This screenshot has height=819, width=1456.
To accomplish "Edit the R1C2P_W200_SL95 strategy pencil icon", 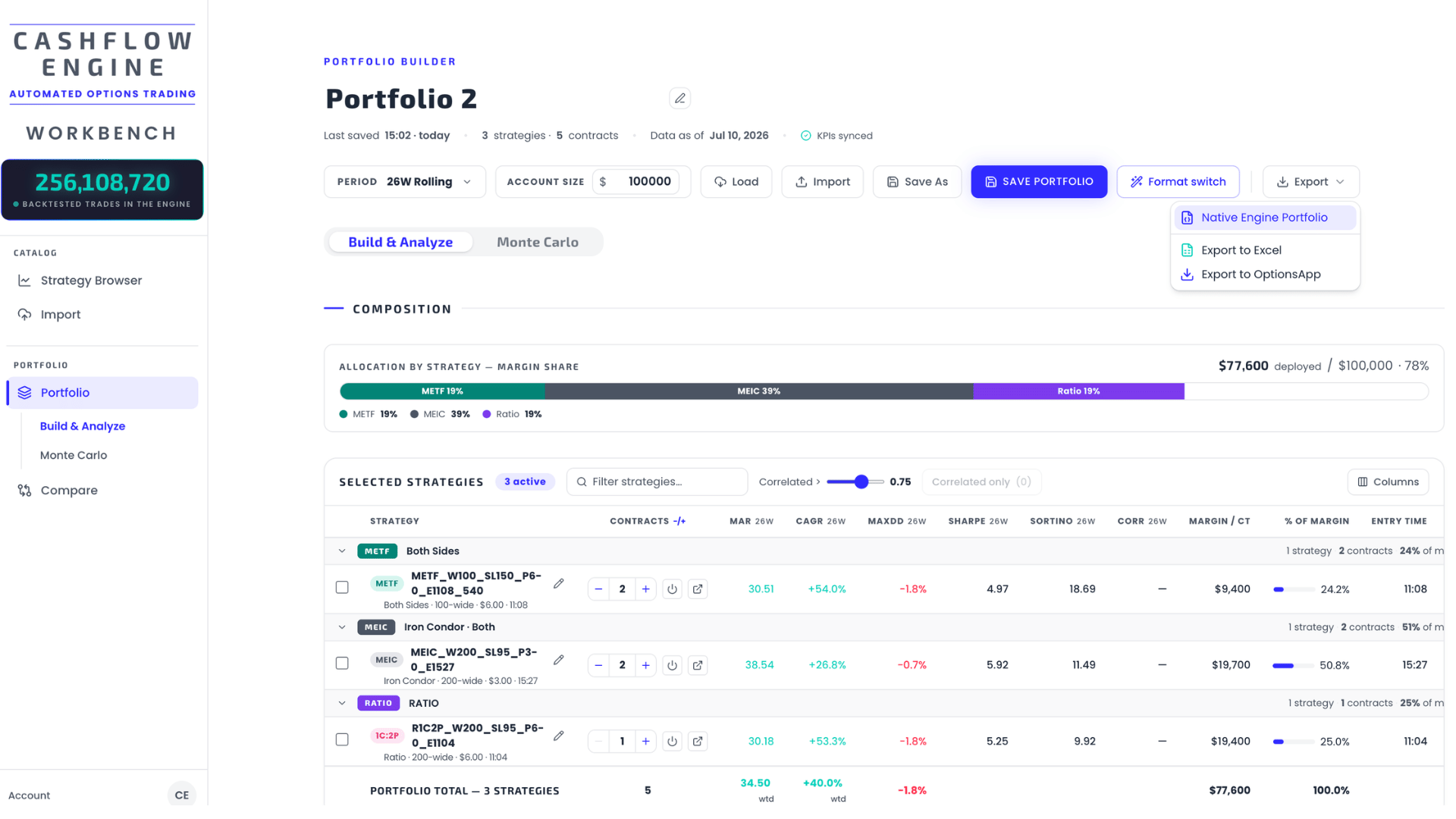I will [x=558, y=736].
